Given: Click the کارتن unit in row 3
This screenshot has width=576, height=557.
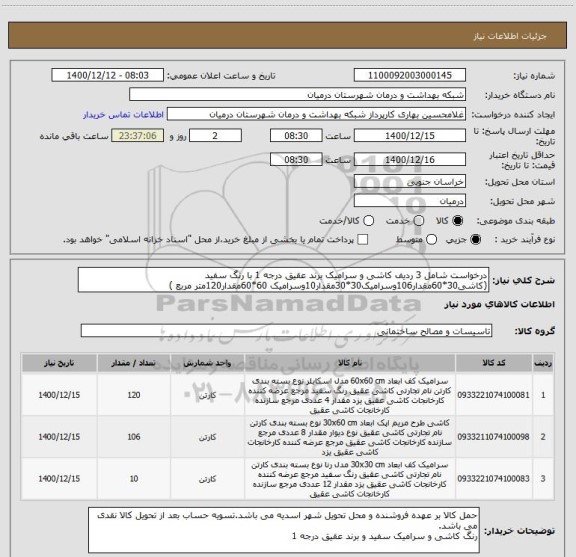Looking at the screenshot, I should pos(208,479).
